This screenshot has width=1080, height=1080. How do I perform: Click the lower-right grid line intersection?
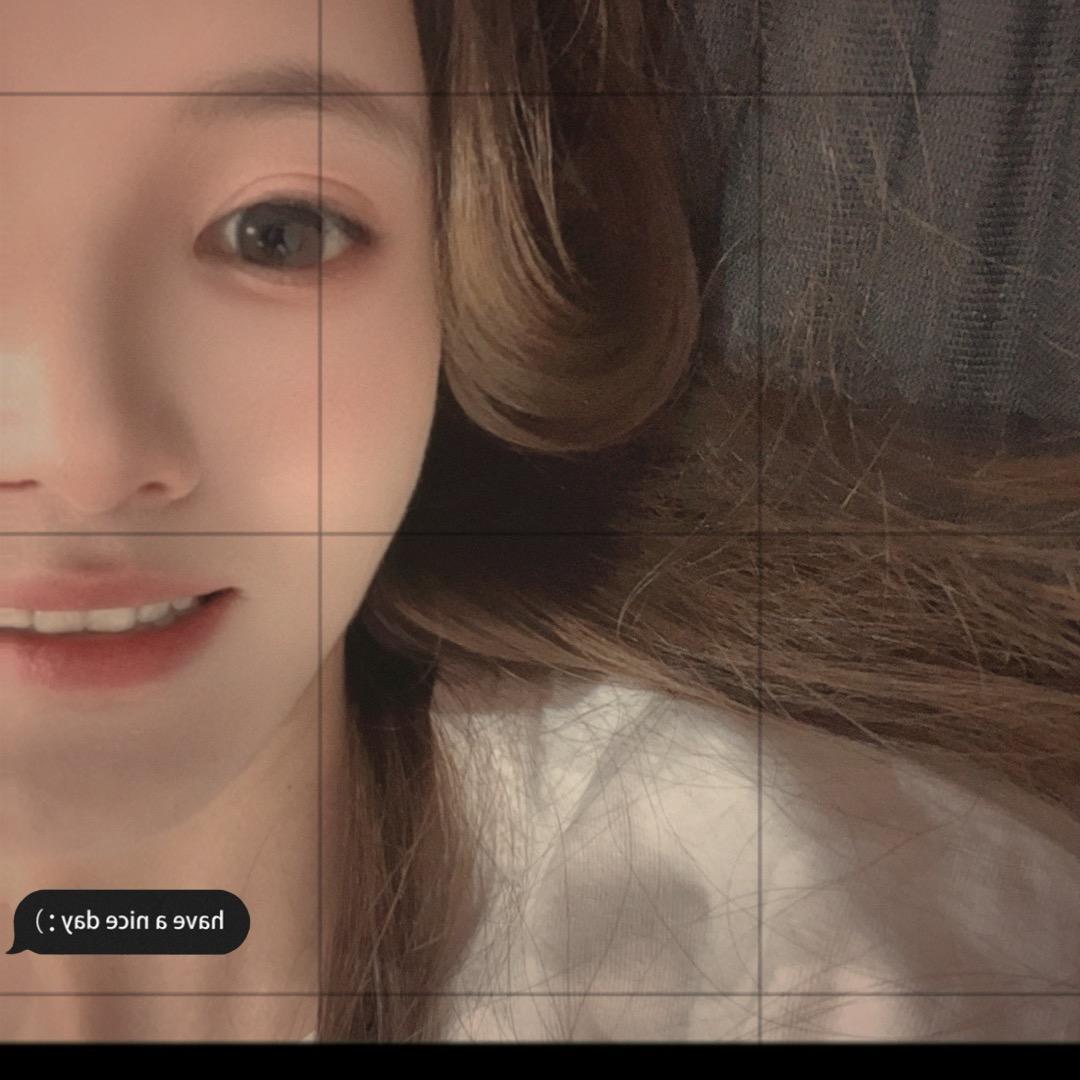pyautogui.click(x=760, y=994)
